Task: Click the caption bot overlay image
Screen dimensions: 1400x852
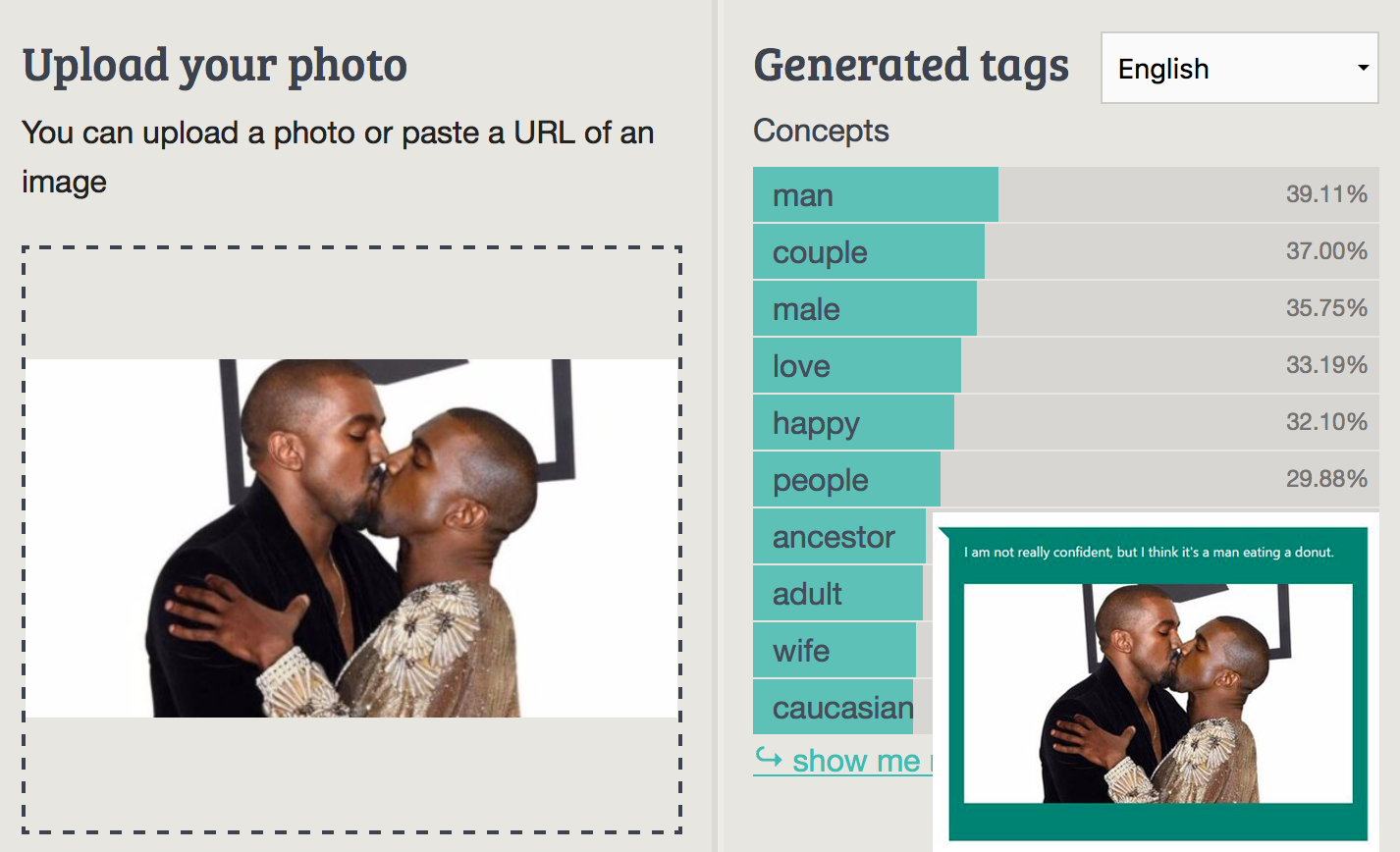Action: point(1158,693)
